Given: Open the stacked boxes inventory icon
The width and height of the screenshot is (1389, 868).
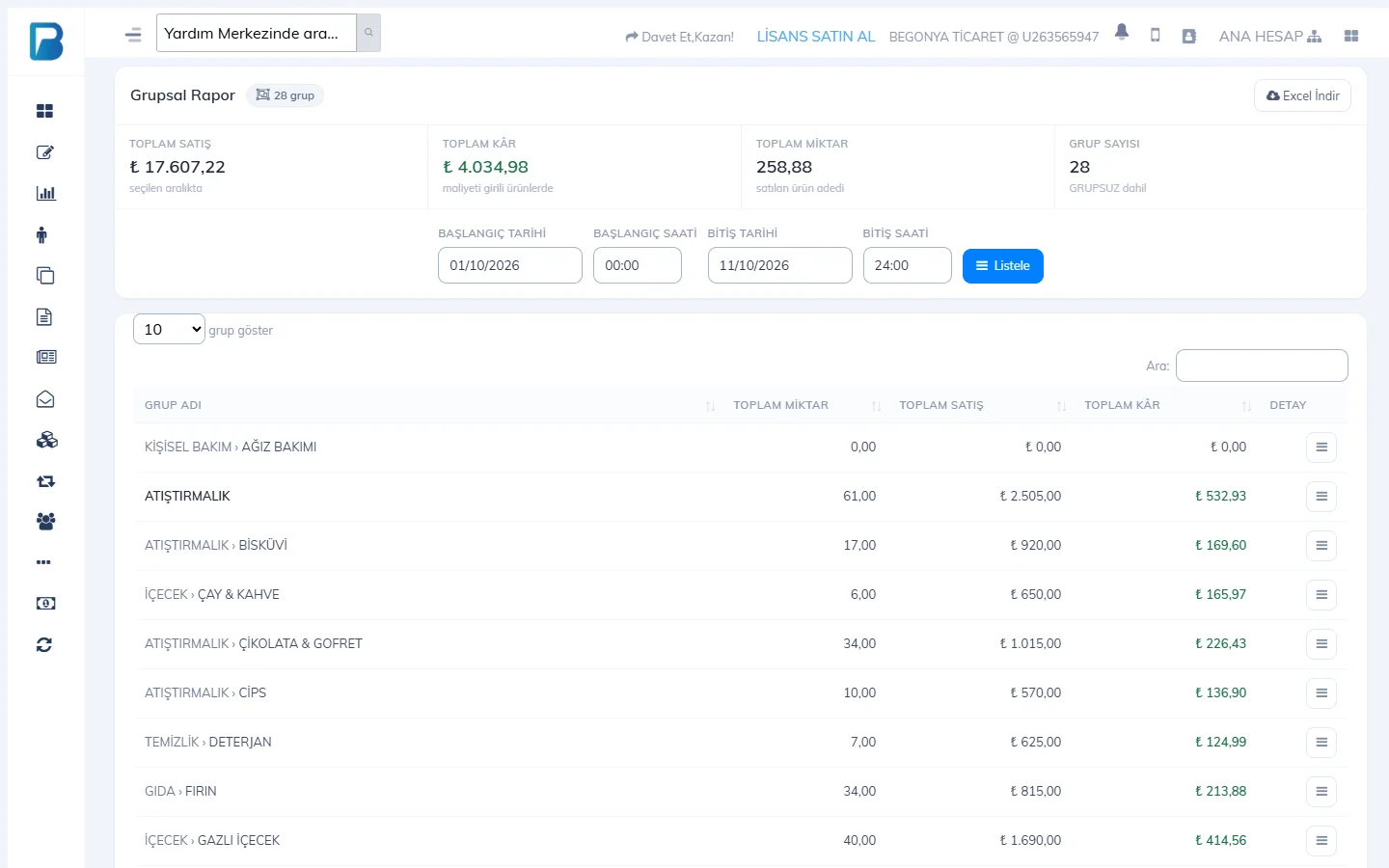Looking at the screenshot, I should pyautogui.click(x=46, y=440).
